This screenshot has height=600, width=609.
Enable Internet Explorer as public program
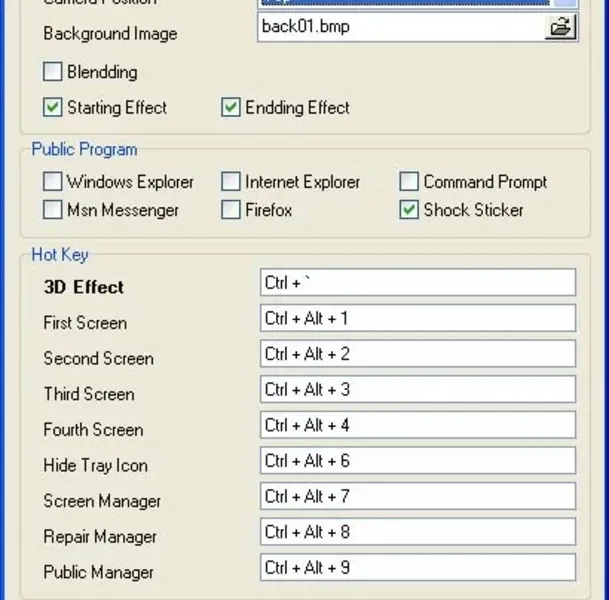[x=230, y=182]
